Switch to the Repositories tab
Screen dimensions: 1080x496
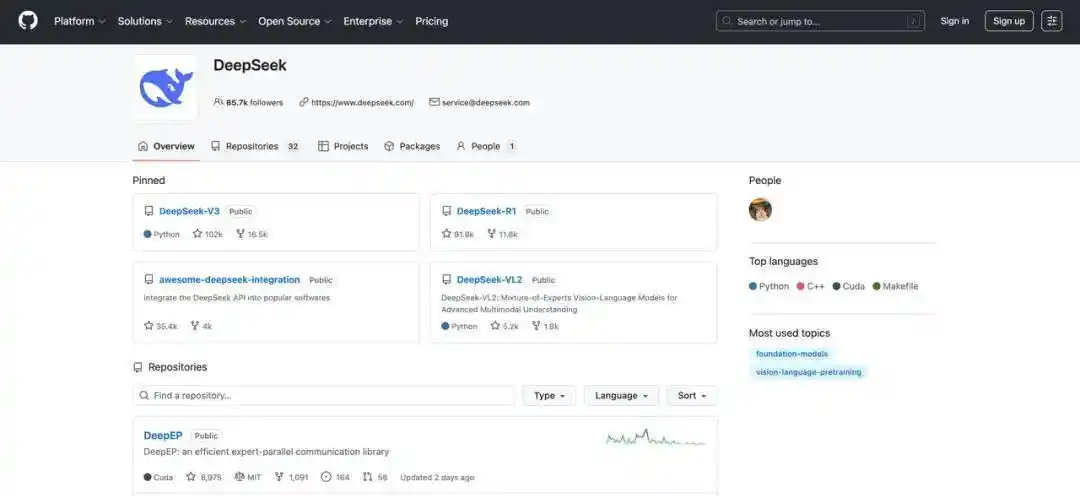(254, 146)
